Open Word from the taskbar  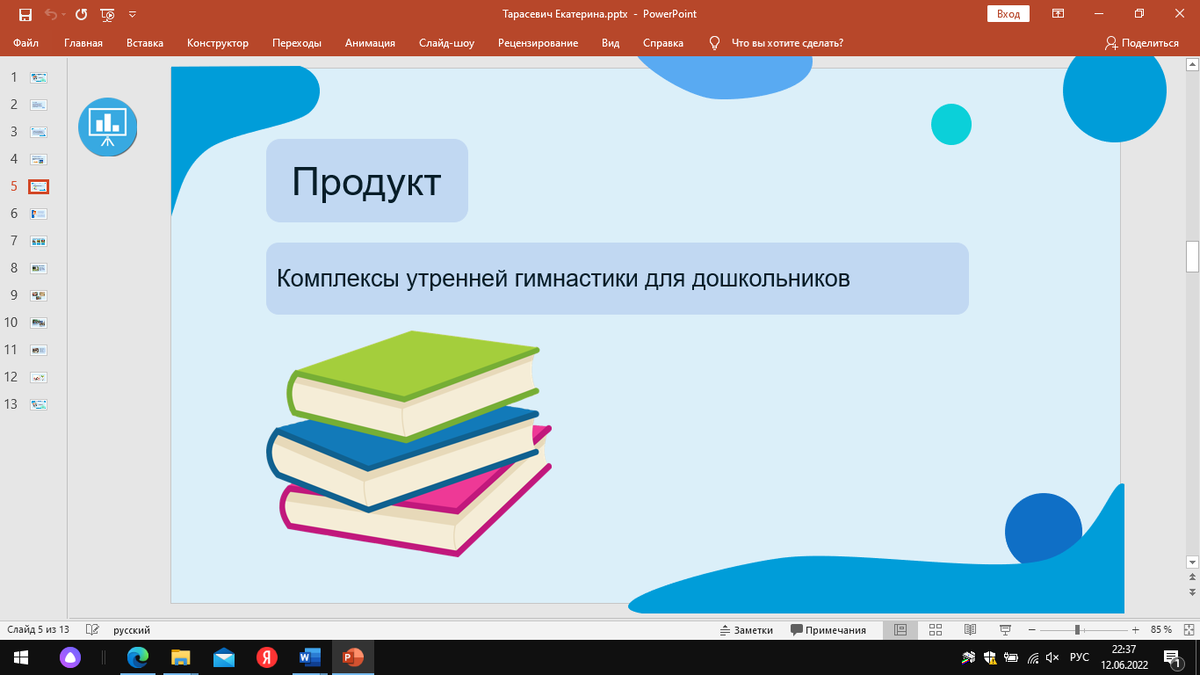[x=309, y=657]
